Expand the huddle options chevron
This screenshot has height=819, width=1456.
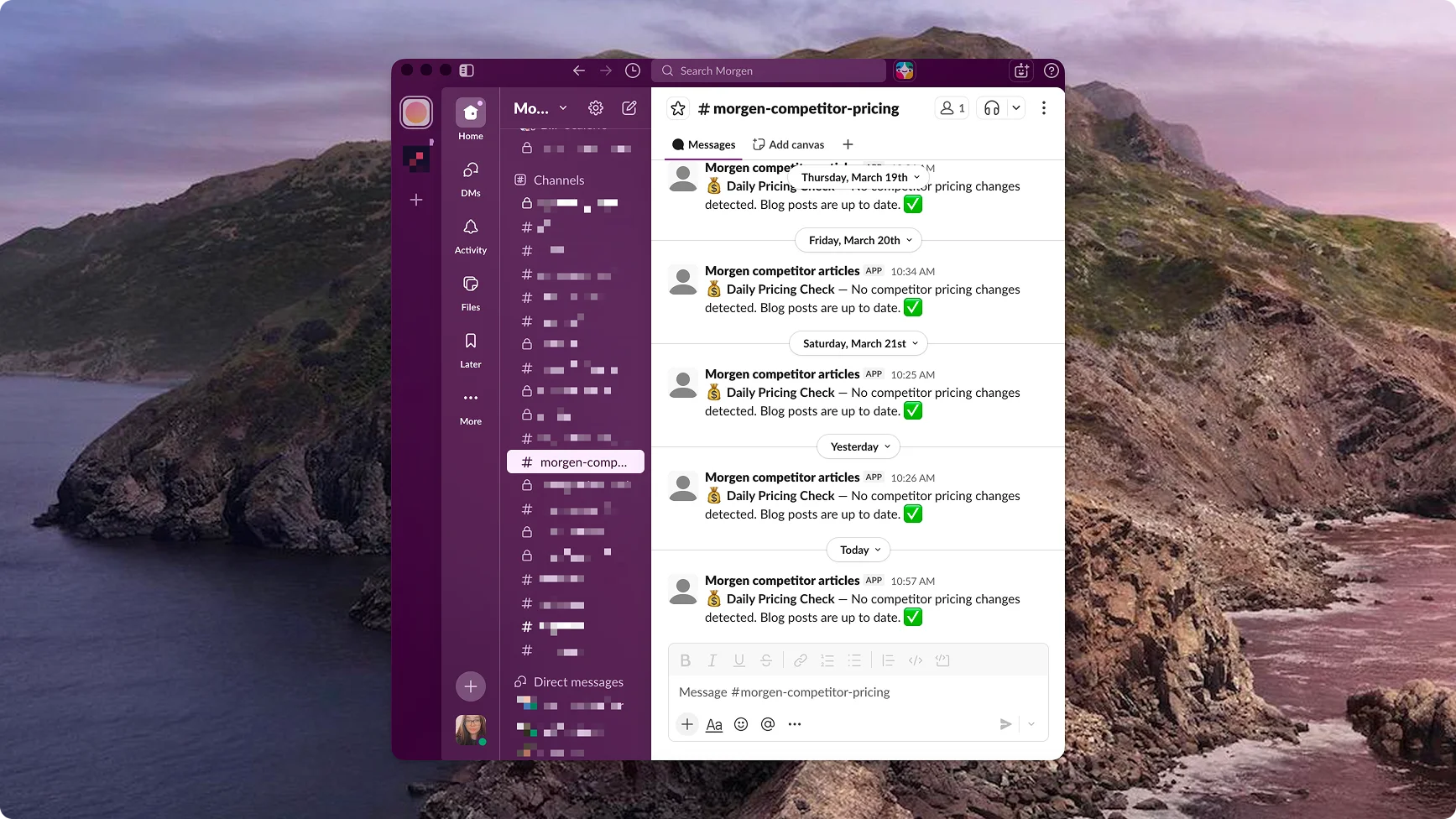click(1015, 107)
